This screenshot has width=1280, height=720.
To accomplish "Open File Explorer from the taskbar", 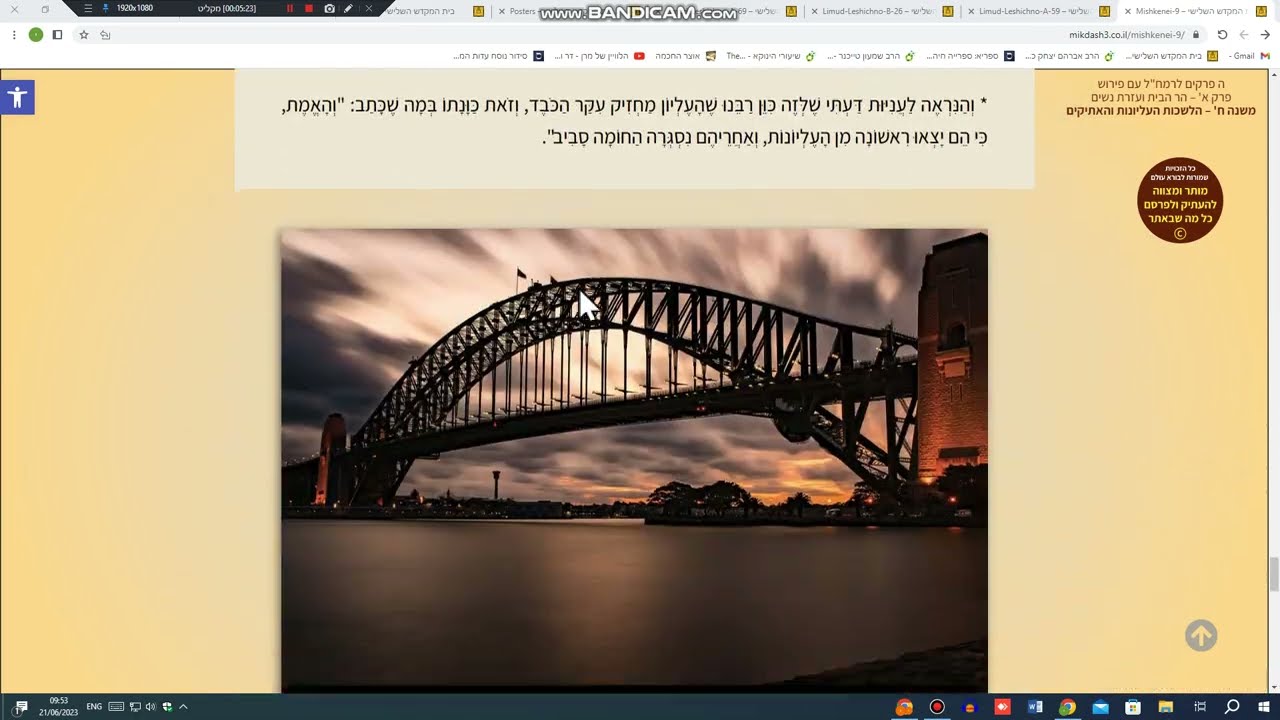I will coord(1166,706).
